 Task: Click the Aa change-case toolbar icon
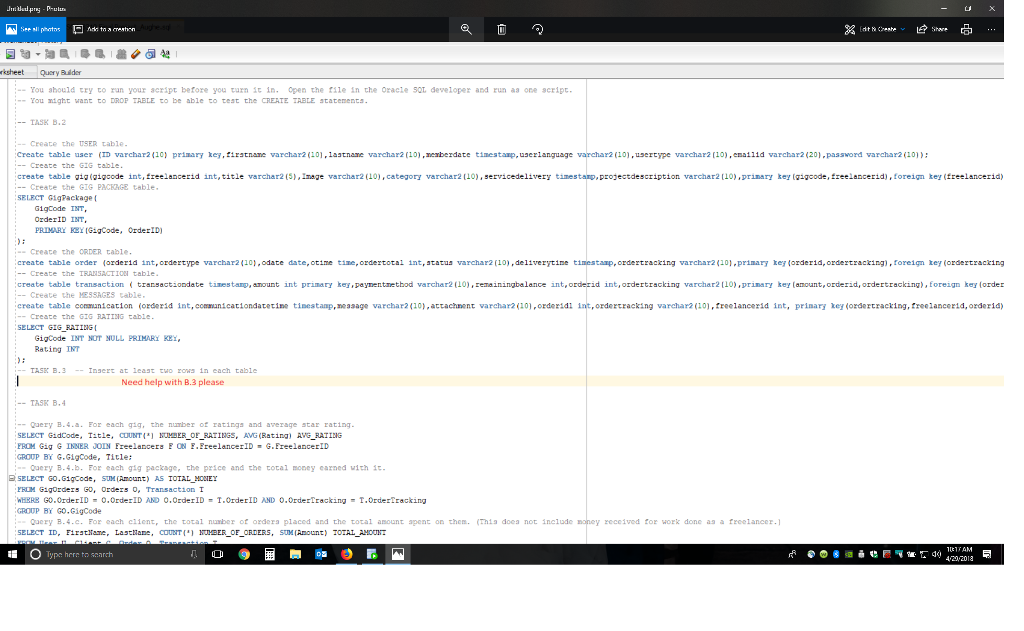pos(165,53)
